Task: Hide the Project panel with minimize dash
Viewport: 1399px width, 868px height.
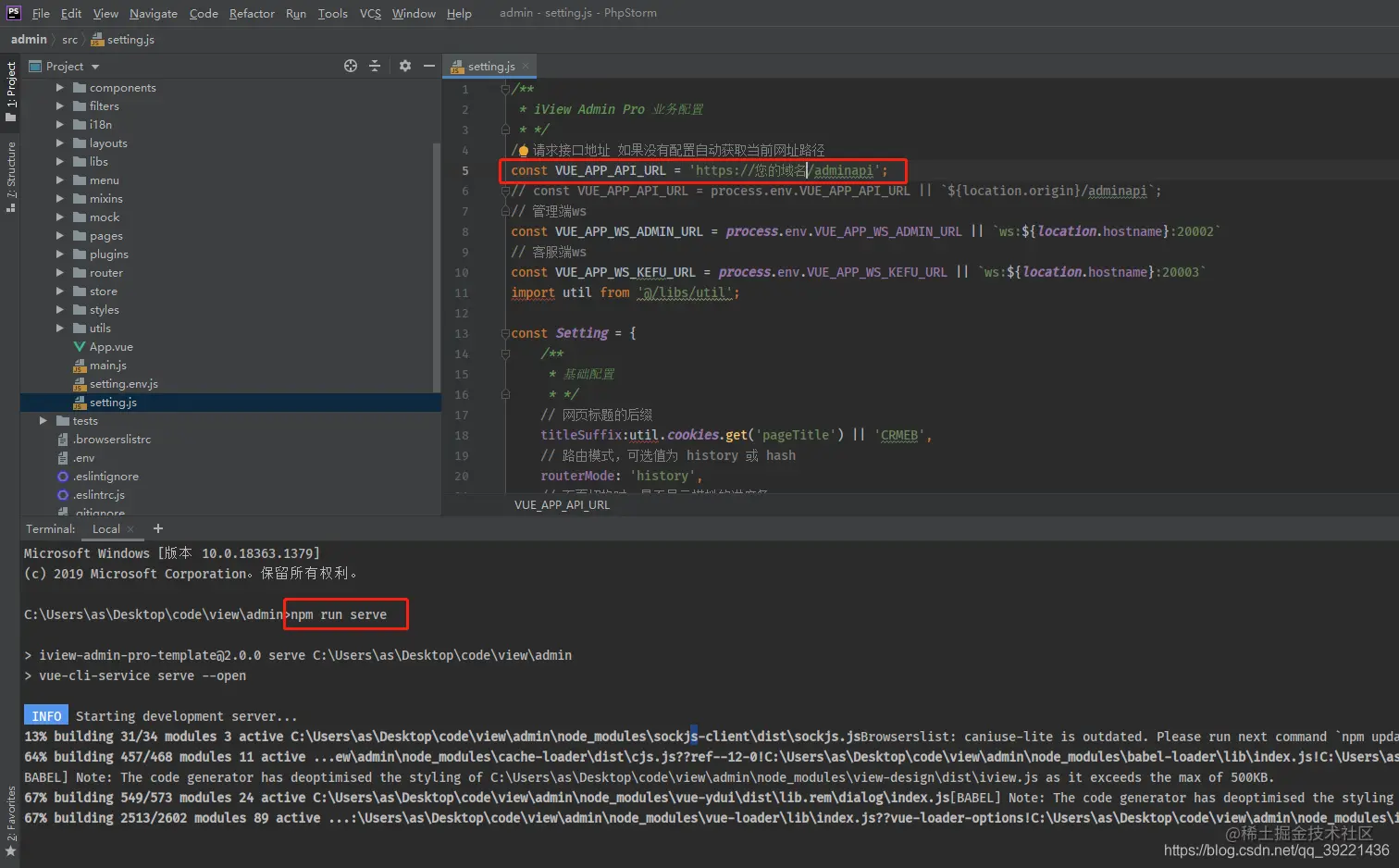Action: click(x=429, y=66)
